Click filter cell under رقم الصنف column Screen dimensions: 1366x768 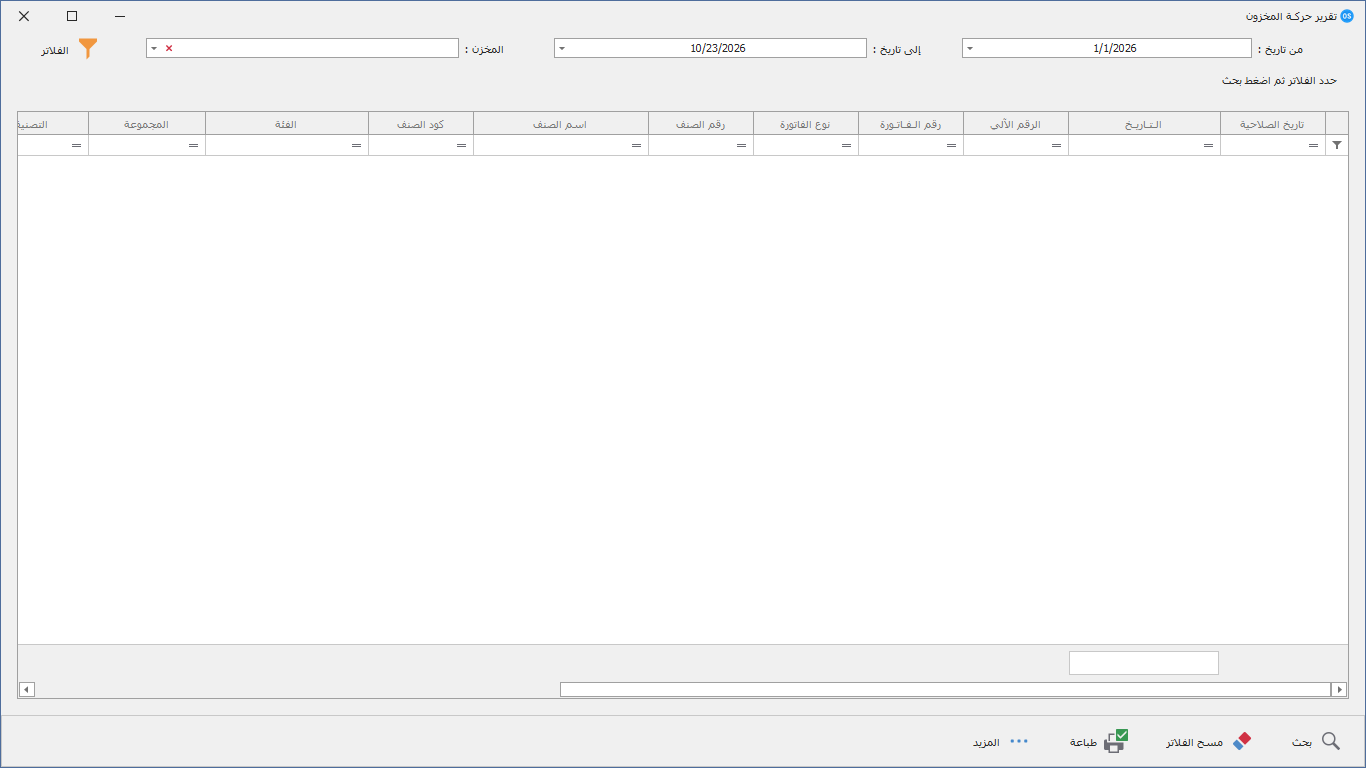click(x=701, y=146)
